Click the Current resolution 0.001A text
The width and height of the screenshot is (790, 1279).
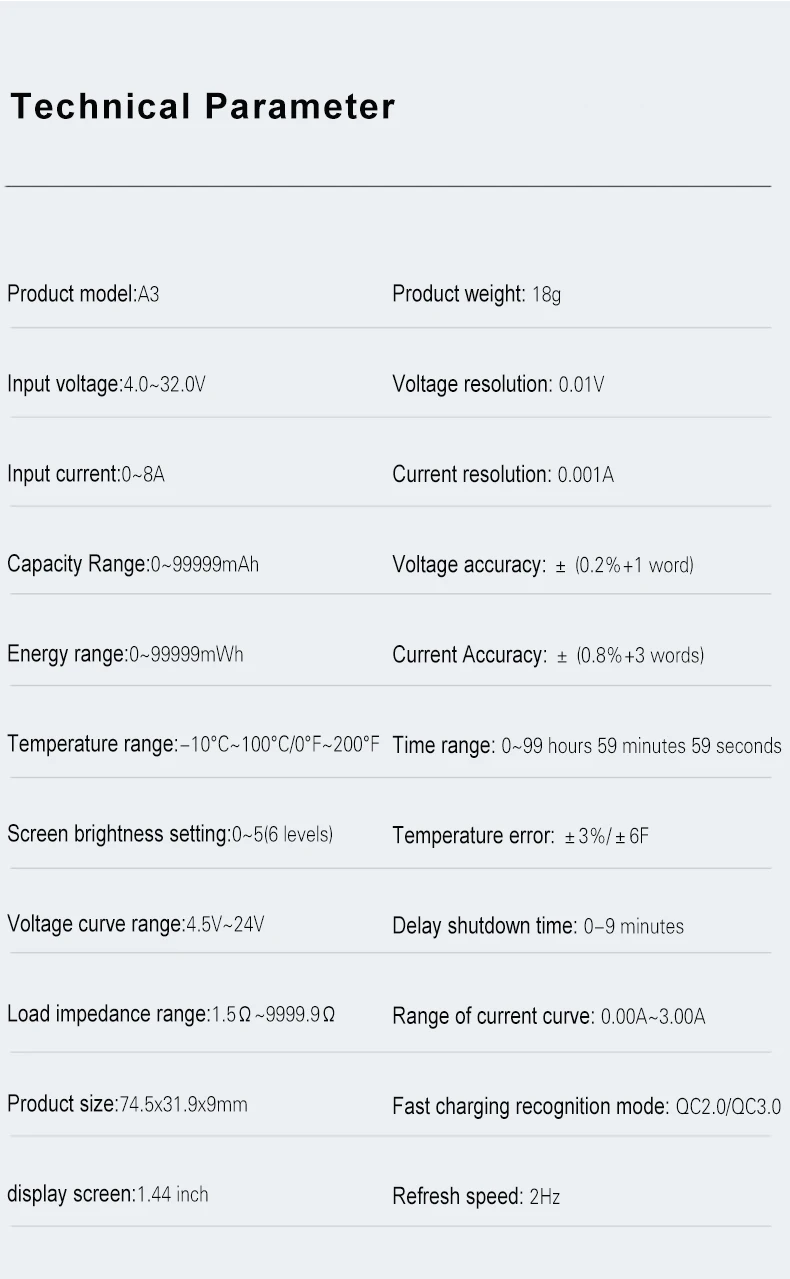point(503,474)
